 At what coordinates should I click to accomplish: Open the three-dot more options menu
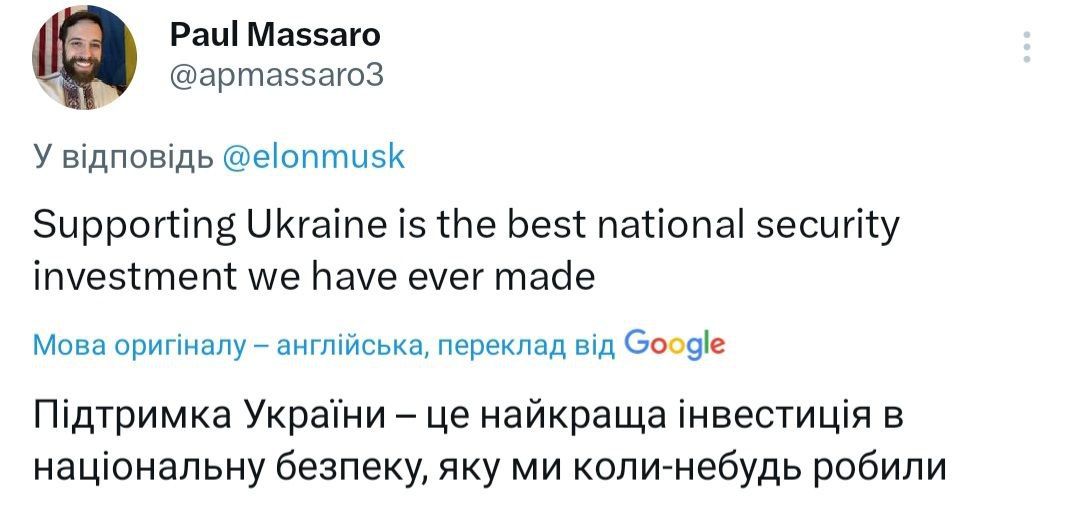tap(1027, 47)
